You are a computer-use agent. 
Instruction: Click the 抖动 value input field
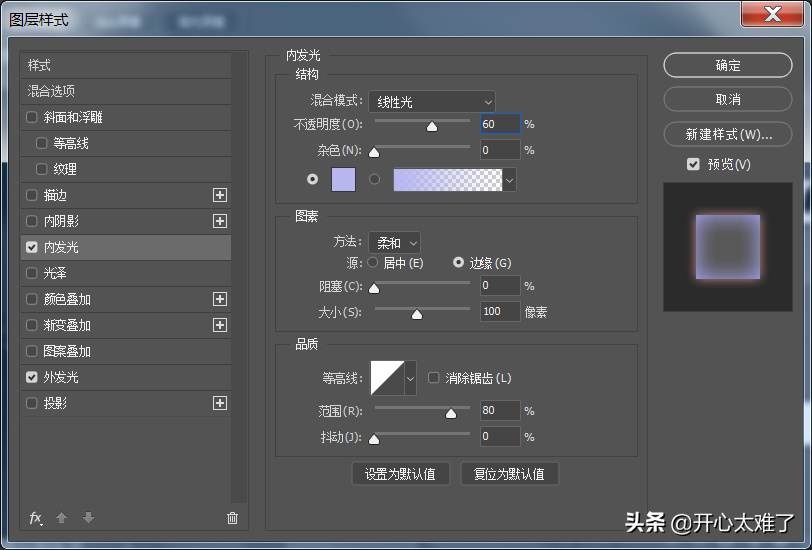[500, 436]
